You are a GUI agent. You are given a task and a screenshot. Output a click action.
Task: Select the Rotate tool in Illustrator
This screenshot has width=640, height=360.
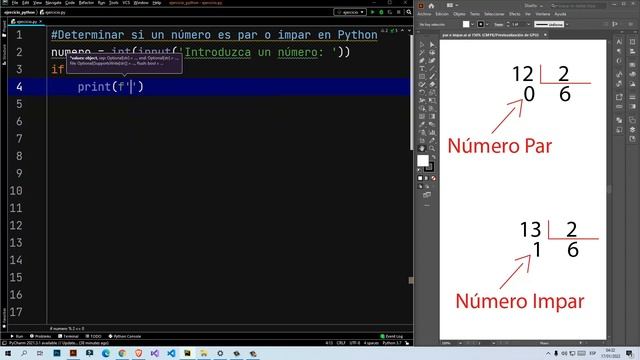point(422,92)
